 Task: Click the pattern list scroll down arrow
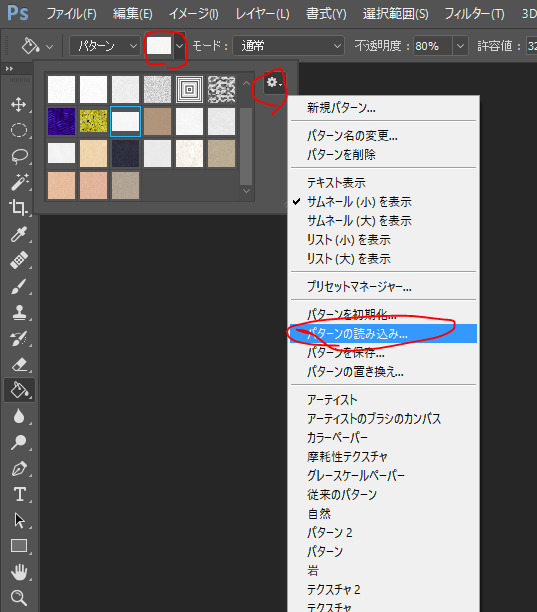[246, 191]
